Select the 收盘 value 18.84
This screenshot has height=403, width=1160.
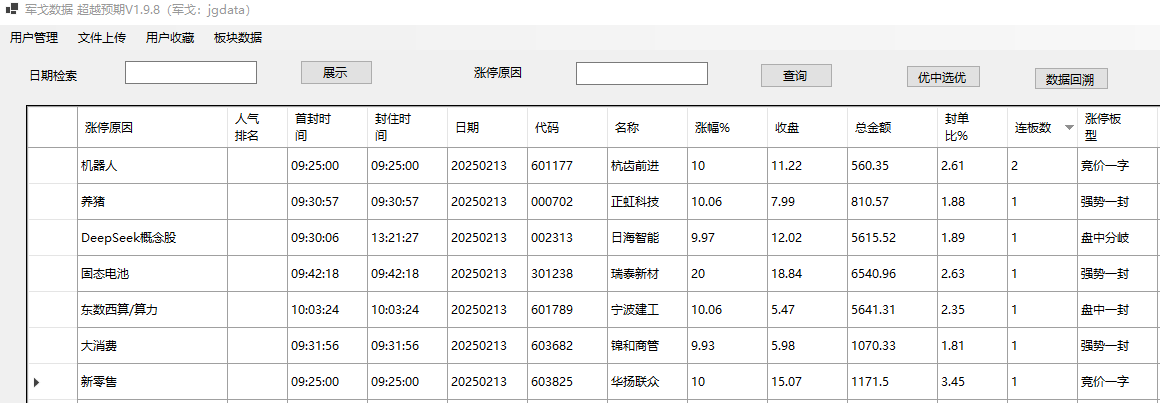coord(806,274)
